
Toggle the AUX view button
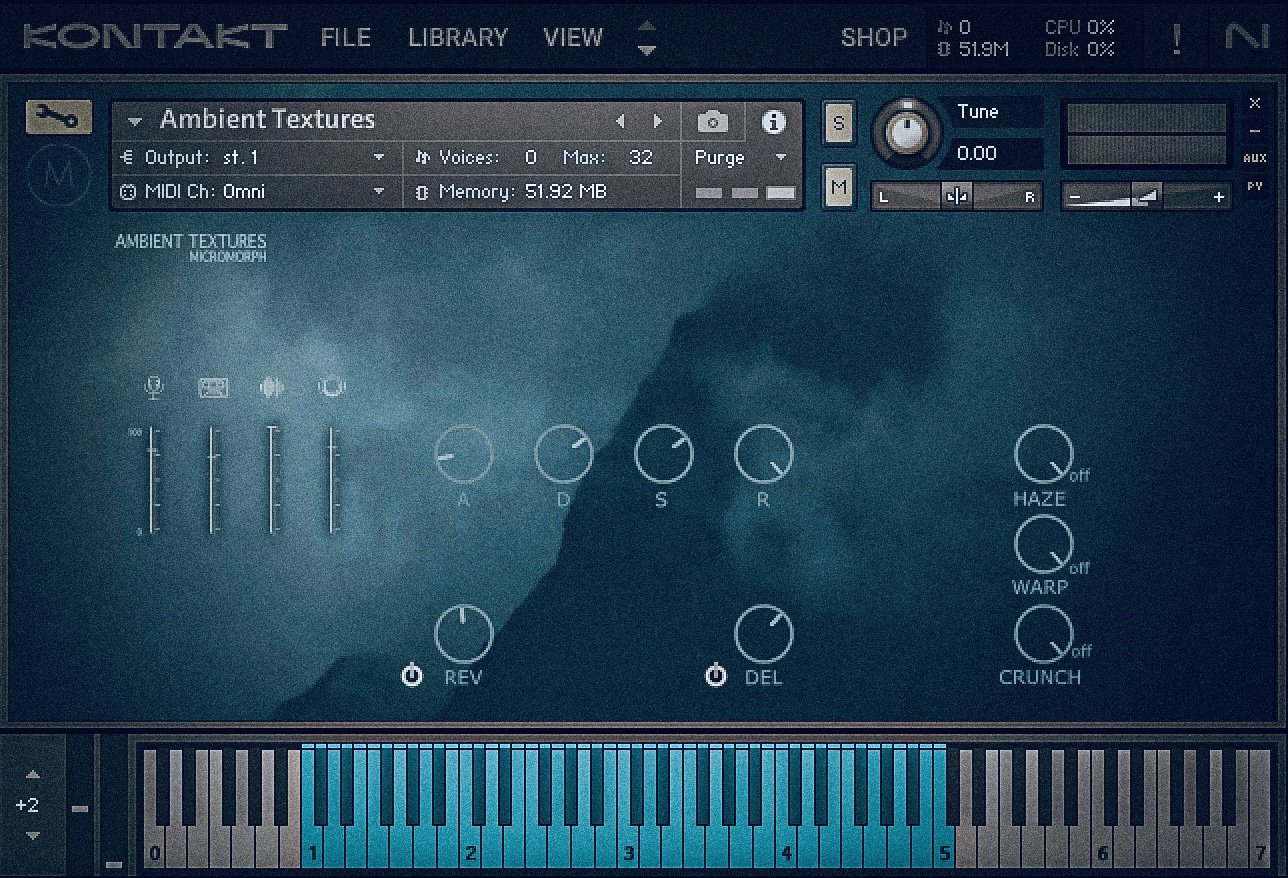tap(1255, 158)
